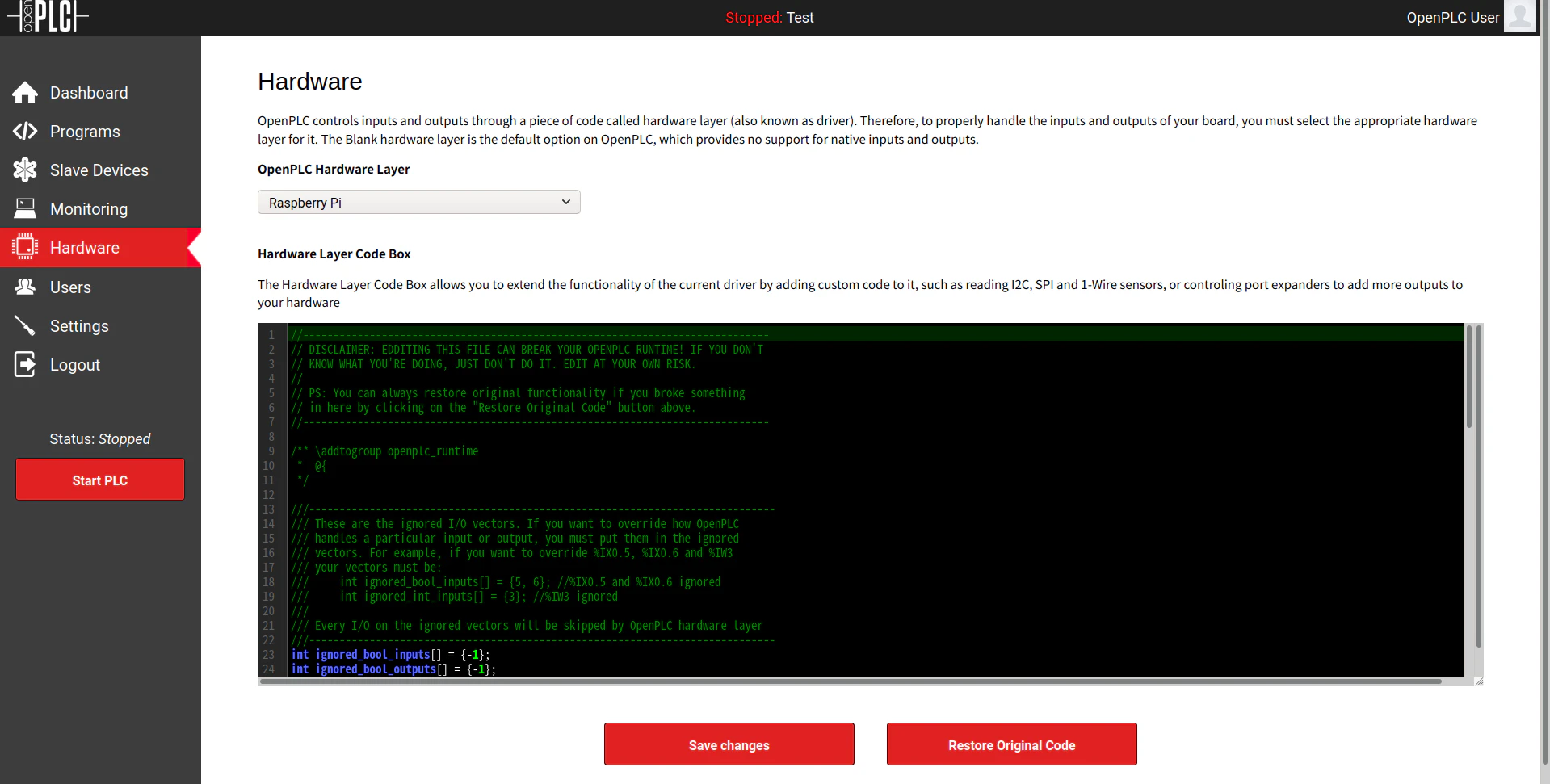This screenshot has width=1550, height=784.
Task: Open the Users menu item
Action: click(100, 287)
